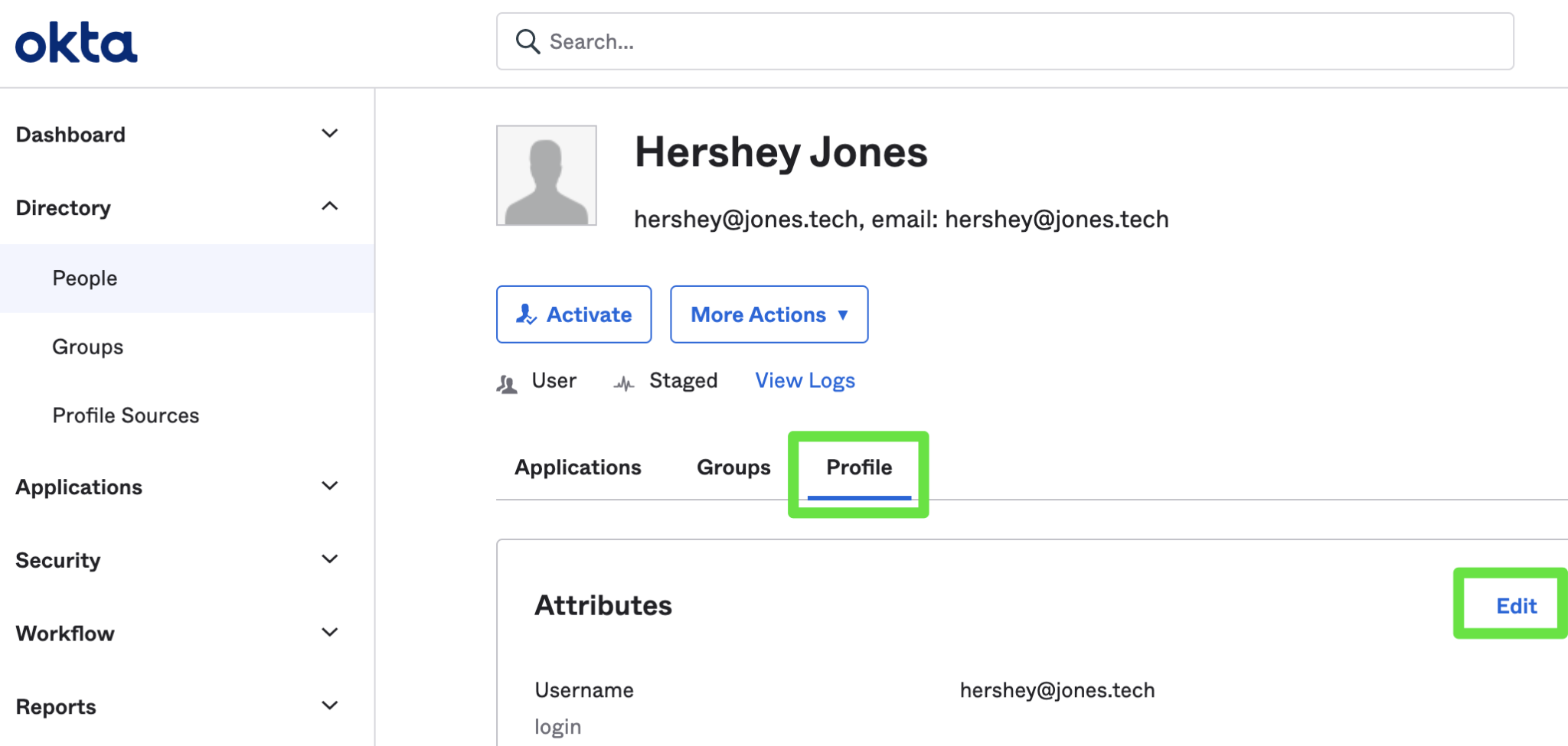
Task: Open the More Actions dropdown
Action: point(769,314)
